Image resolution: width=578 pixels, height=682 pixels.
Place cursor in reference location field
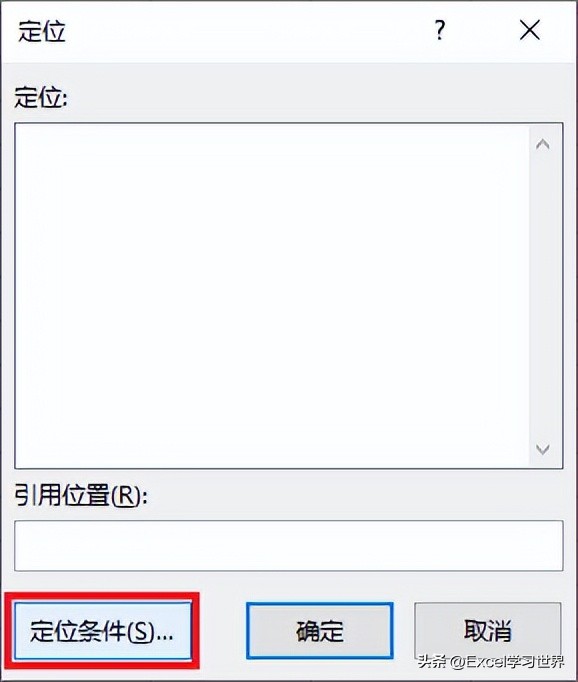(x=289, y=545)
